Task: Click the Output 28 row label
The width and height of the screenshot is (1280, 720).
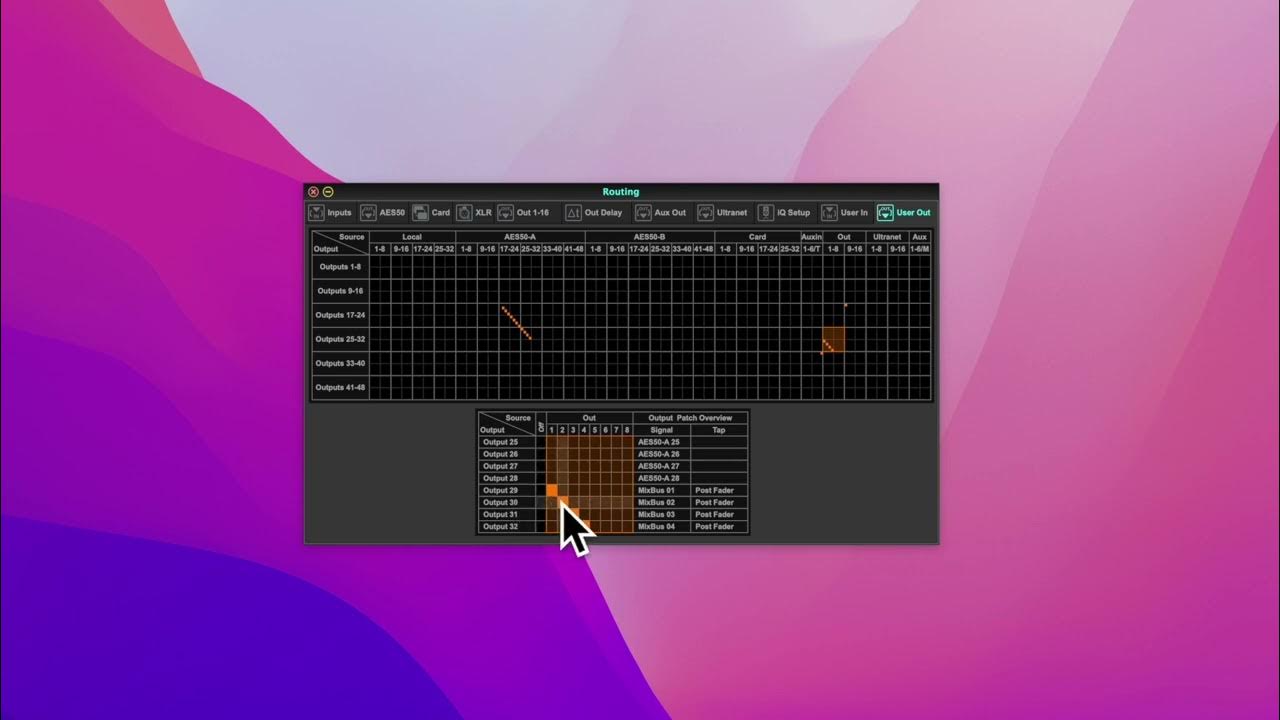Action: point(506,478)
